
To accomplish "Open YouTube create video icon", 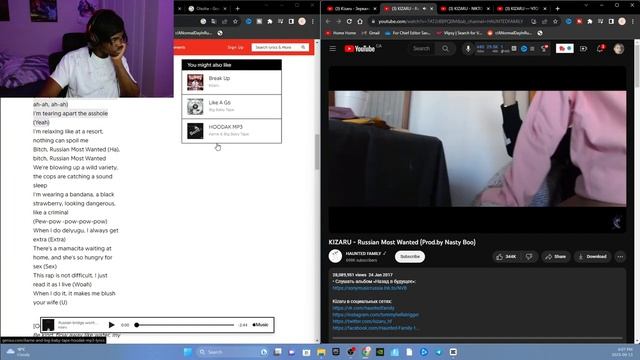I will pyautogui.click(x=584, y=49).
